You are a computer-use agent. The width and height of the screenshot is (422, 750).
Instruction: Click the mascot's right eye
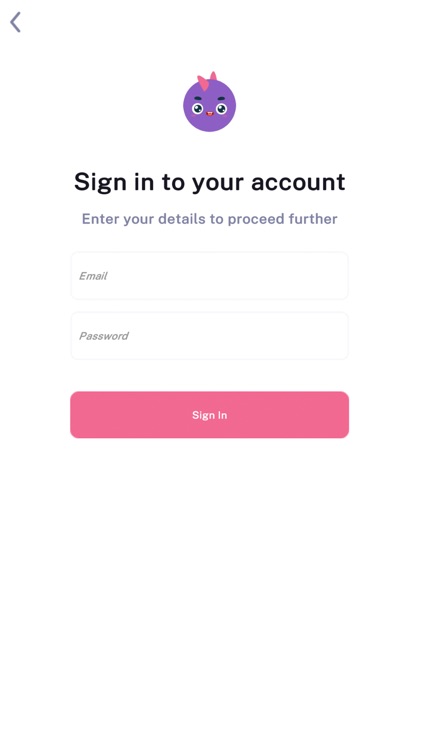click(x=221, y=109)
